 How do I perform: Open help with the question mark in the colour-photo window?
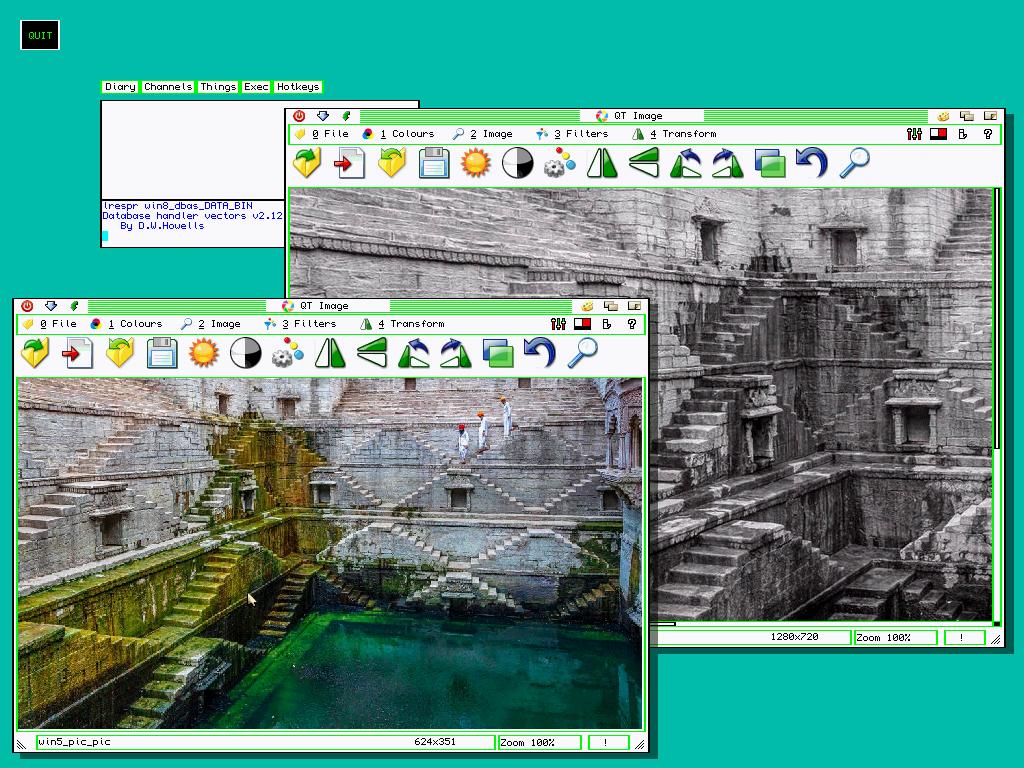[632, 324]
